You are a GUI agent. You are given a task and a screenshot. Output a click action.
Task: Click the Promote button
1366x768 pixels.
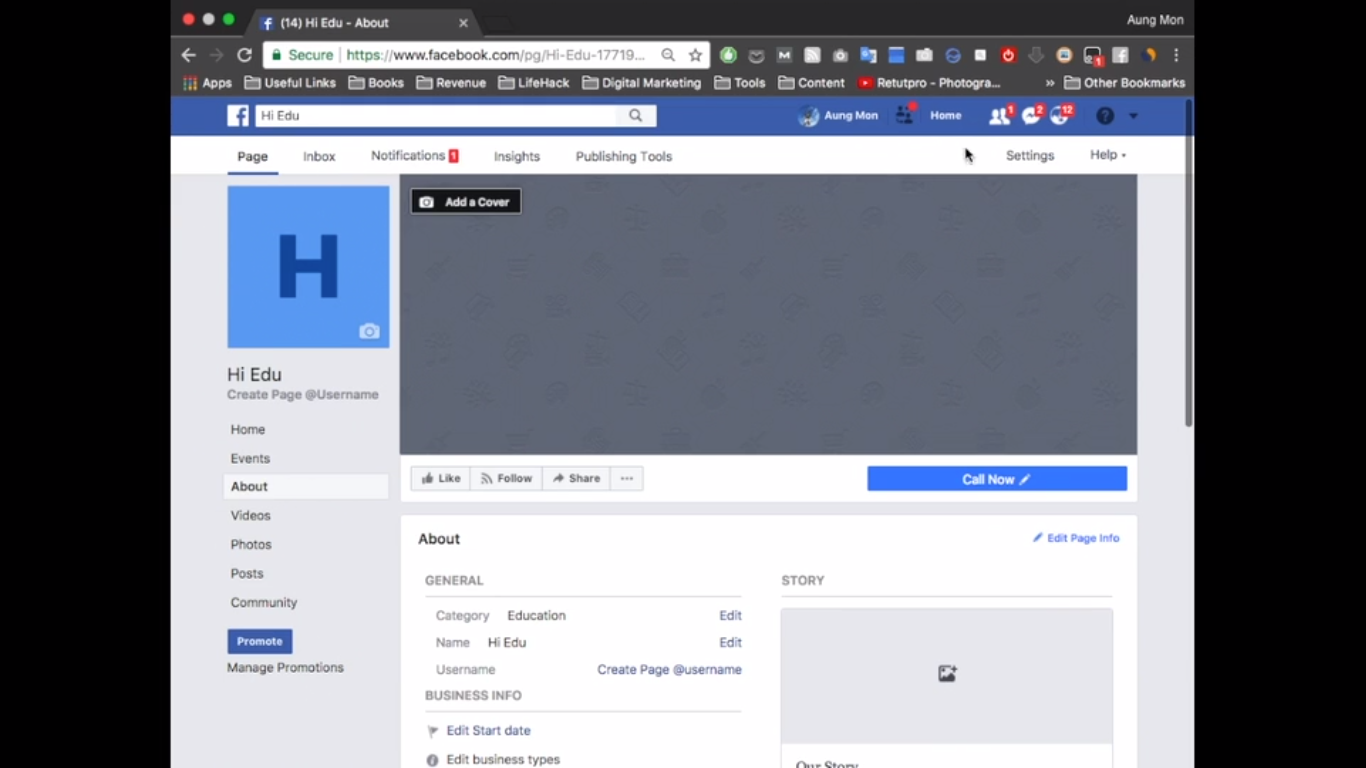pos(260,641)
